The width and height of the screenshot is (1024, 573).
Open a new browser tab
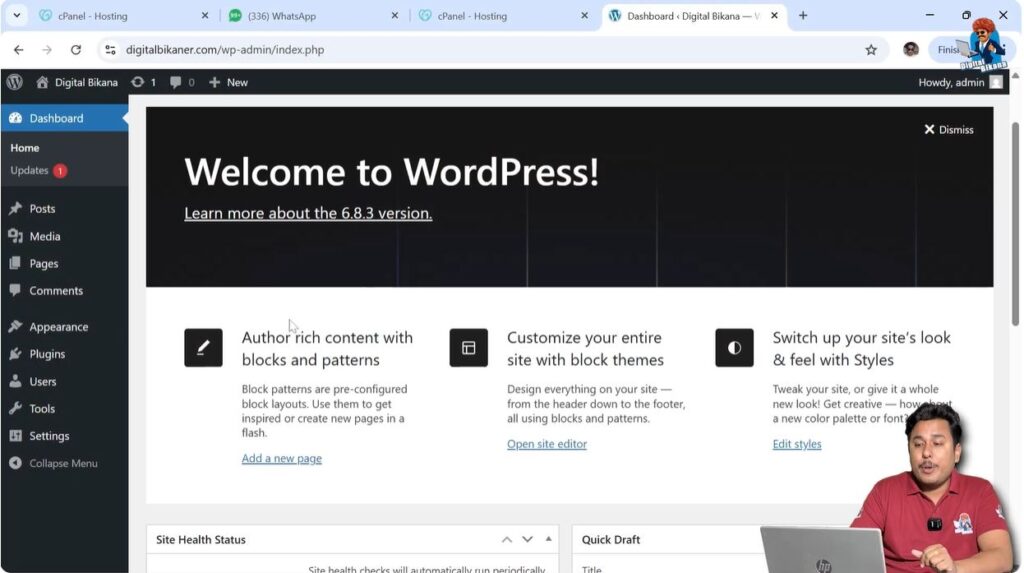coord(803,16)
